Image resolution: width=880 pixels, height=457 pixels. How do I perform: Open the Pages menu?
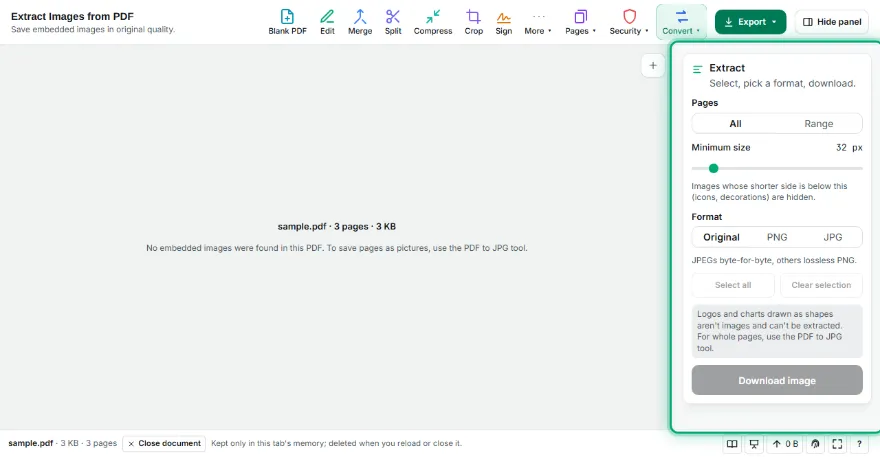(580, 22)
